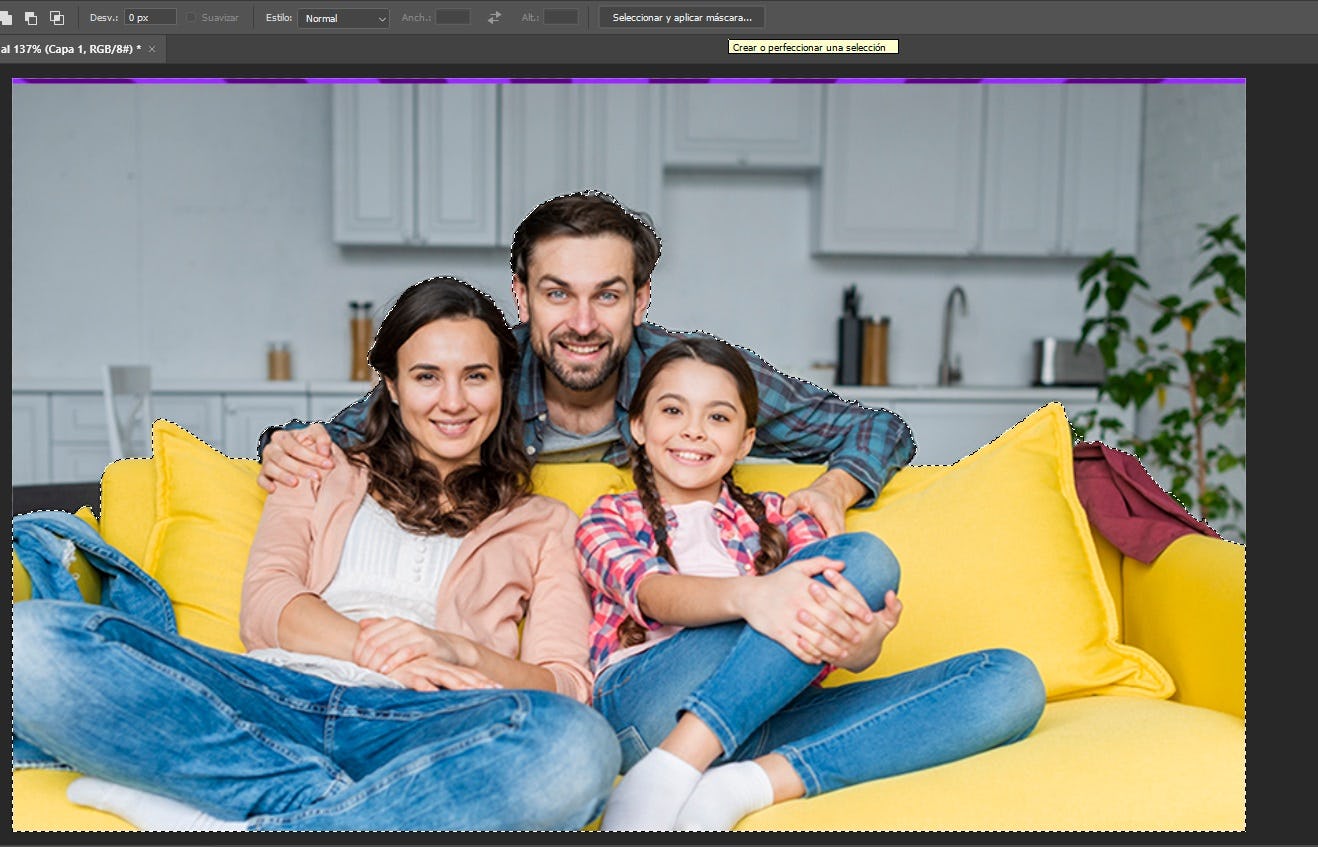
Task: Select the Subtract from selection mode icon
Action: [31, 18]
